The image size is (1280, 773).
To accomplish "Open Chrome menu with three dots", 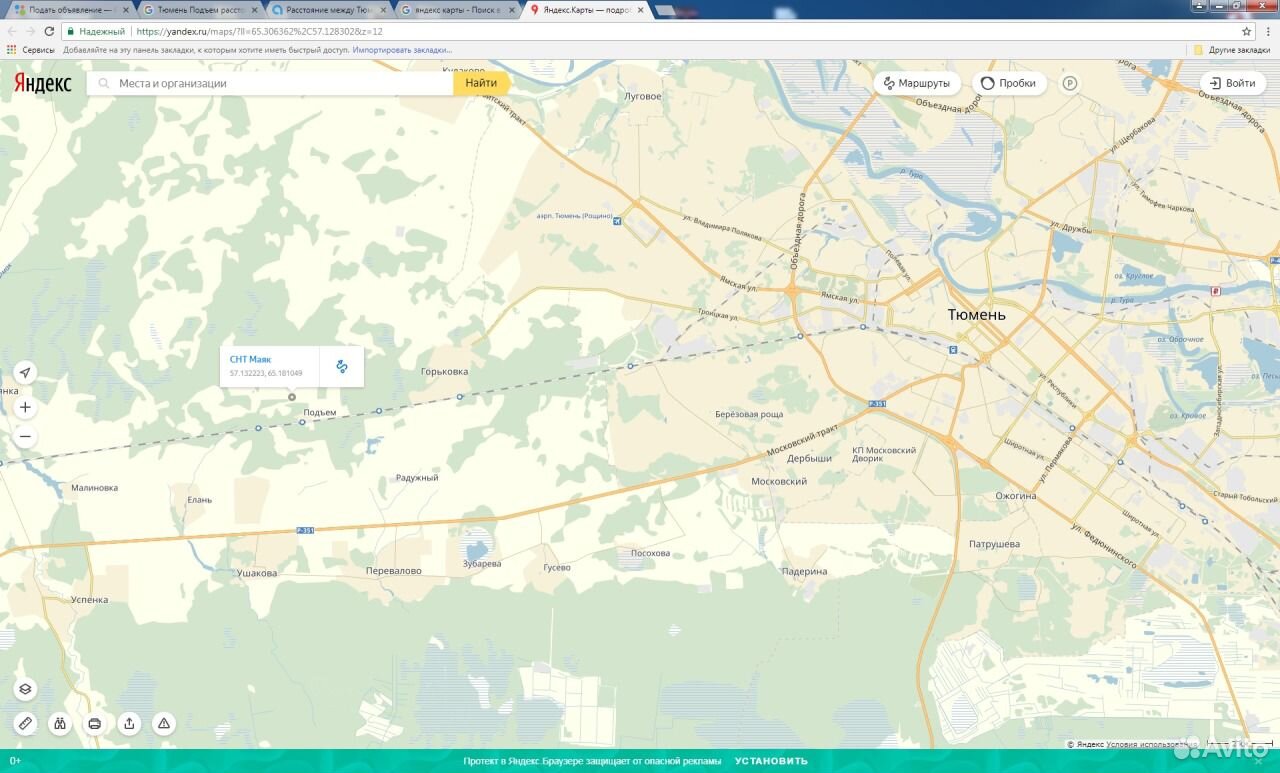I will point(1268,31).
